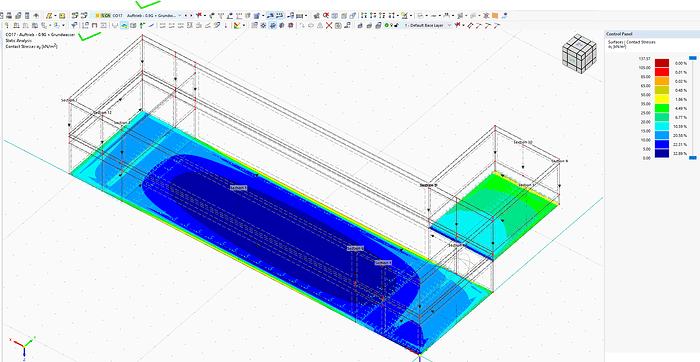700x362 pixels.
Task: Toggle the surface results isolines icon
Action: click(125, 25)
